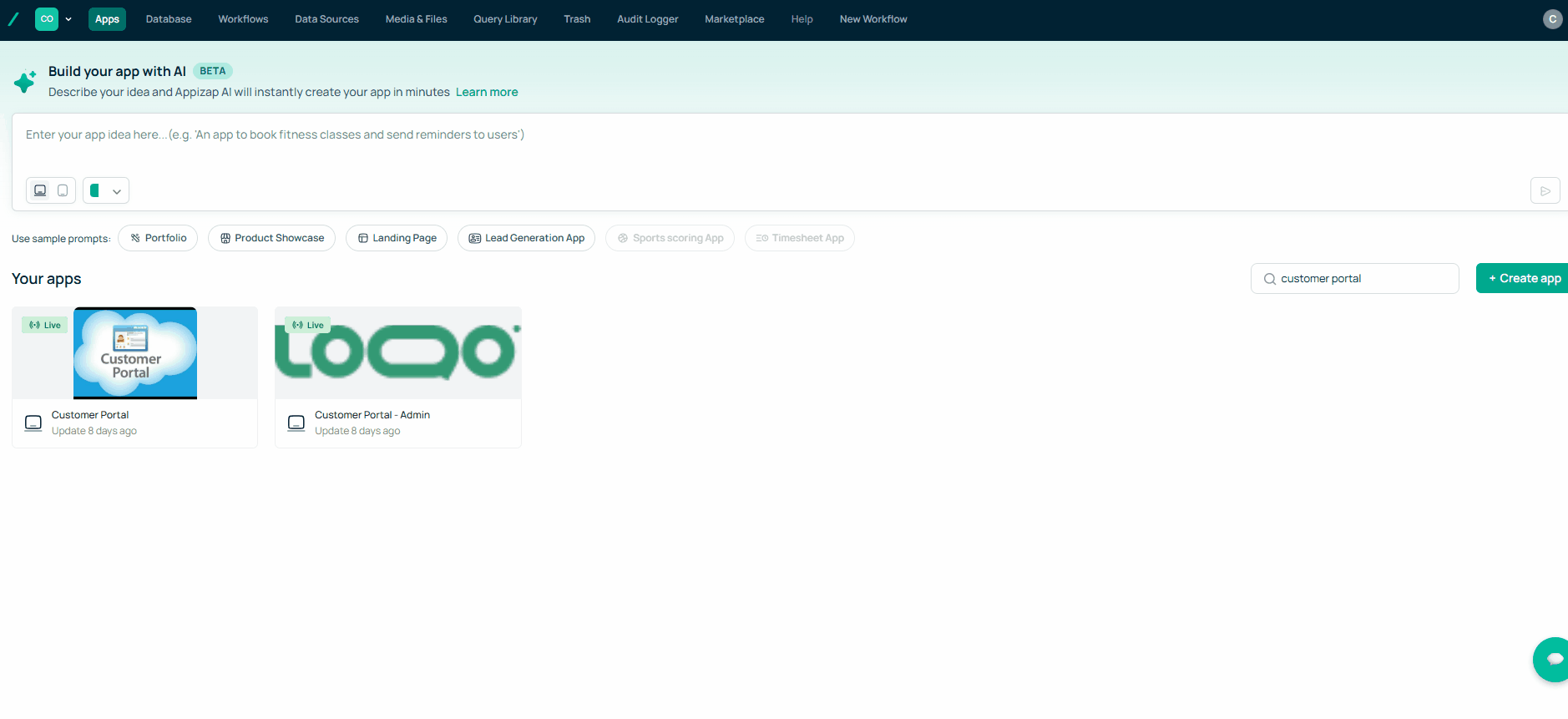Expand the workspace switcher chevron
The height and width of the screenshot is (719, 1568).
tap(68, 19)
